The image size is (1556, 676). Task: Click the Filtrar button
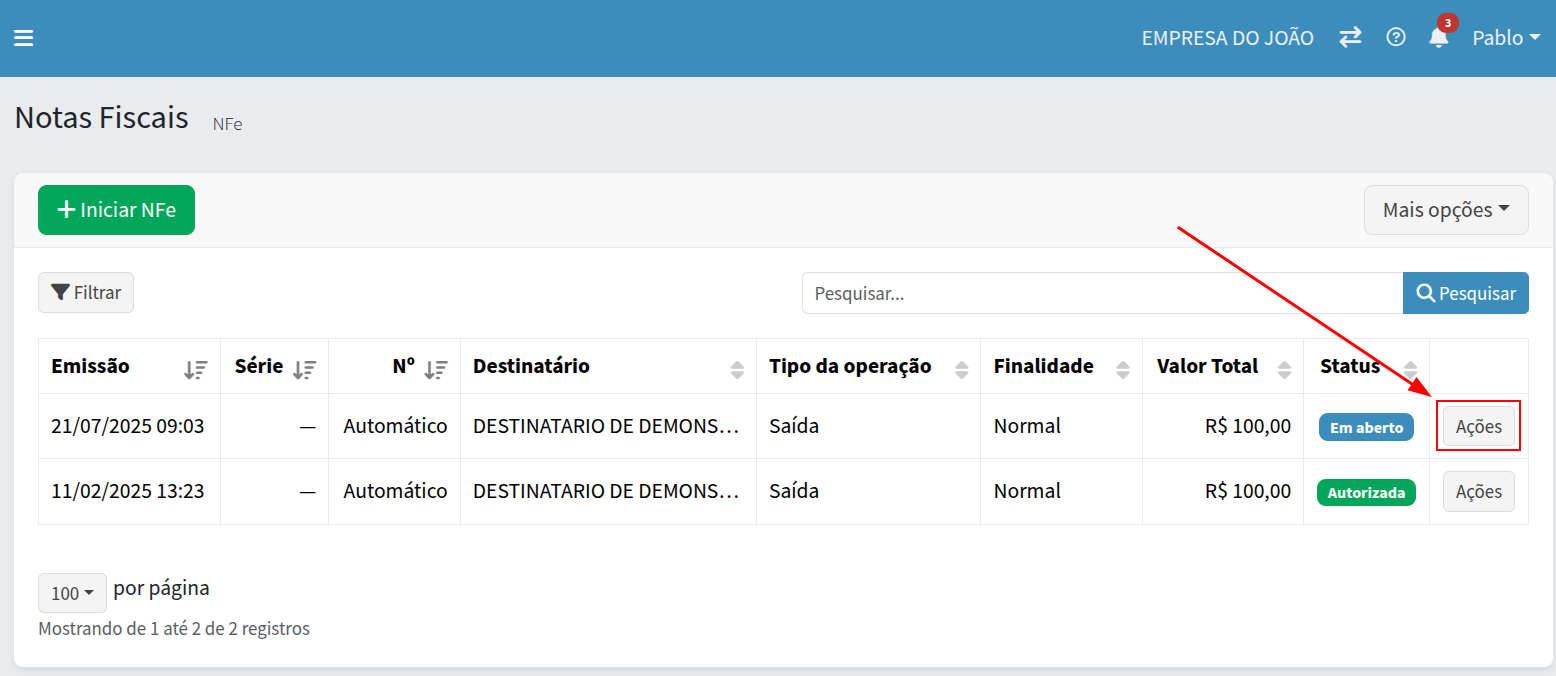point(86,293)
